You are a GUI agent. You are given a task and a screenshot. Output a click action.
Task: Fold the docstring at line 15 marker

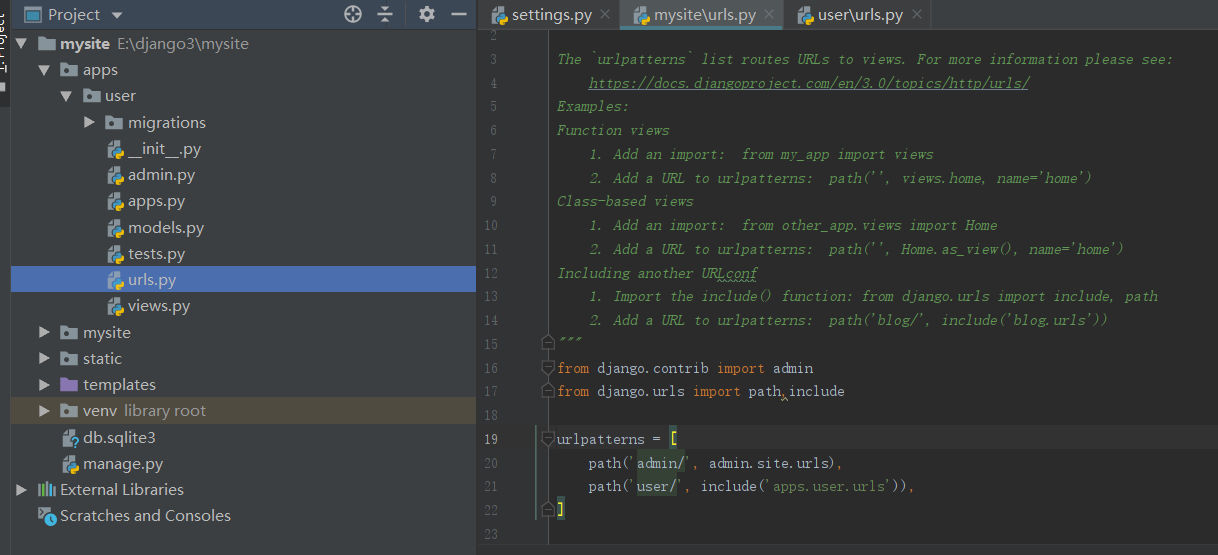547,343
